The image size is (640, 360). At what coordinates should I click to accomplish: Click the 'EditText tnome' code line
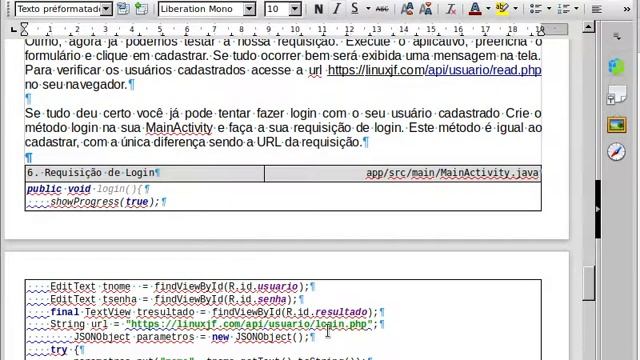click(x=180, y=287)
